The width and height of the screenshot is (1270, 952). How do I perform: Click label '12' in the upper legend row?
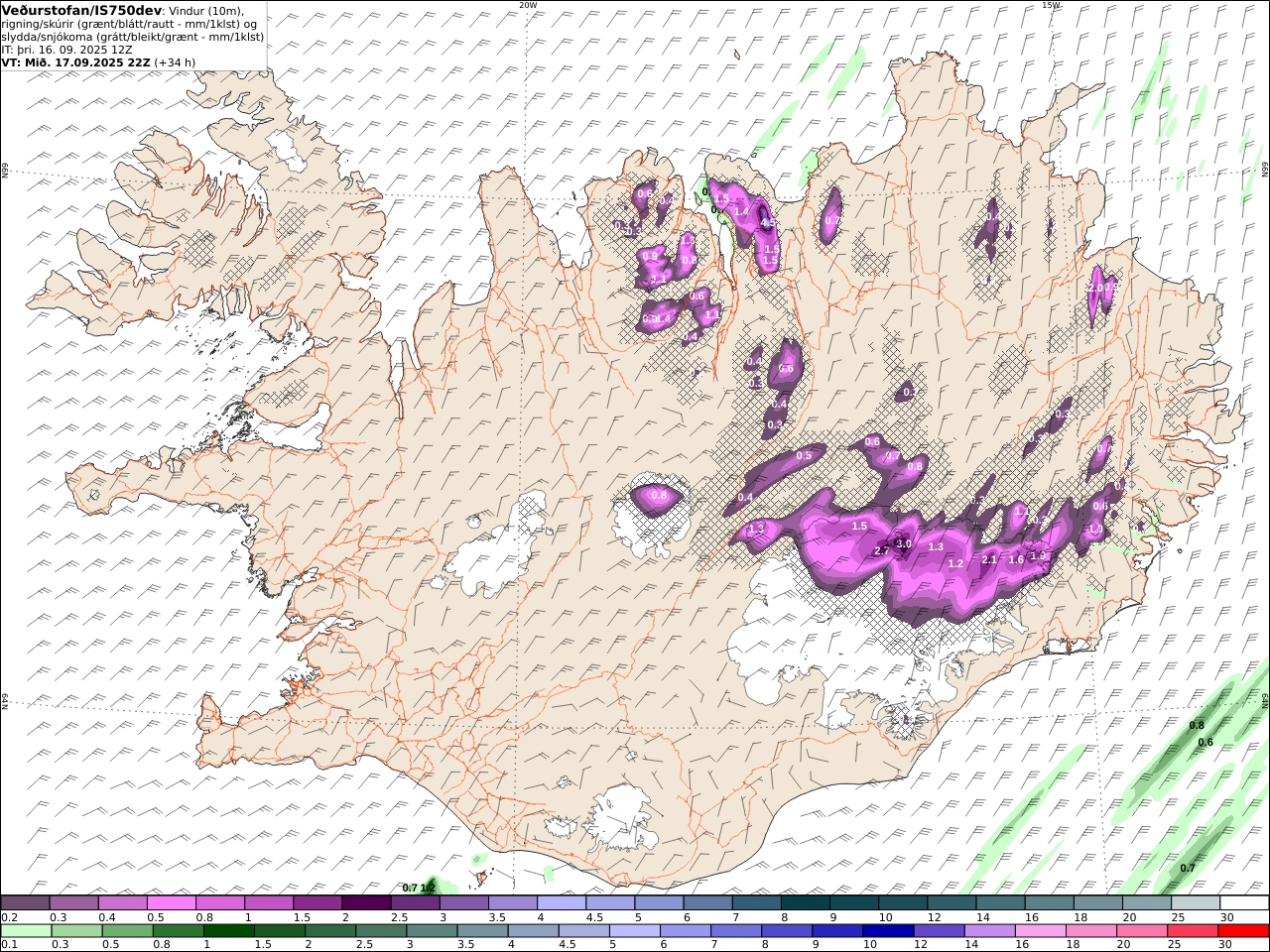(x=934, y=916)
